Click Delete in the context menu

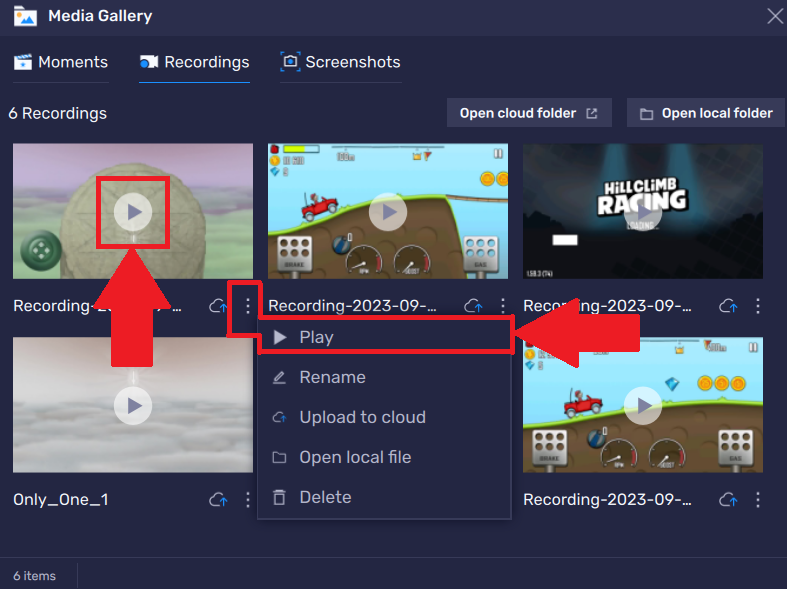pos(325,498)
